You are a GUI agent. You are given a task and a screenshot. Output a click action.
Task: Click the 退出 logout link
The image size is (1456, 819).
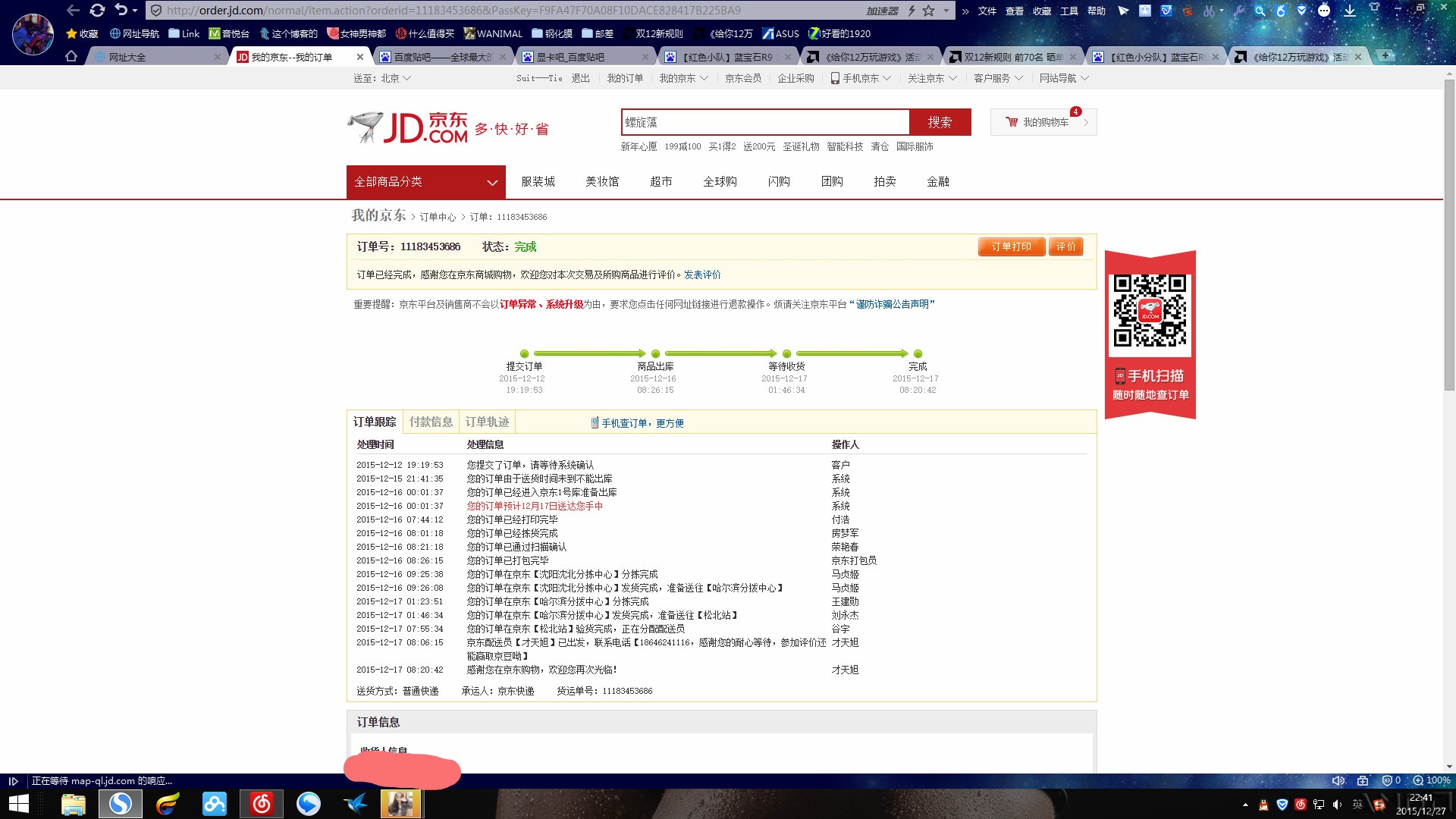580,78
